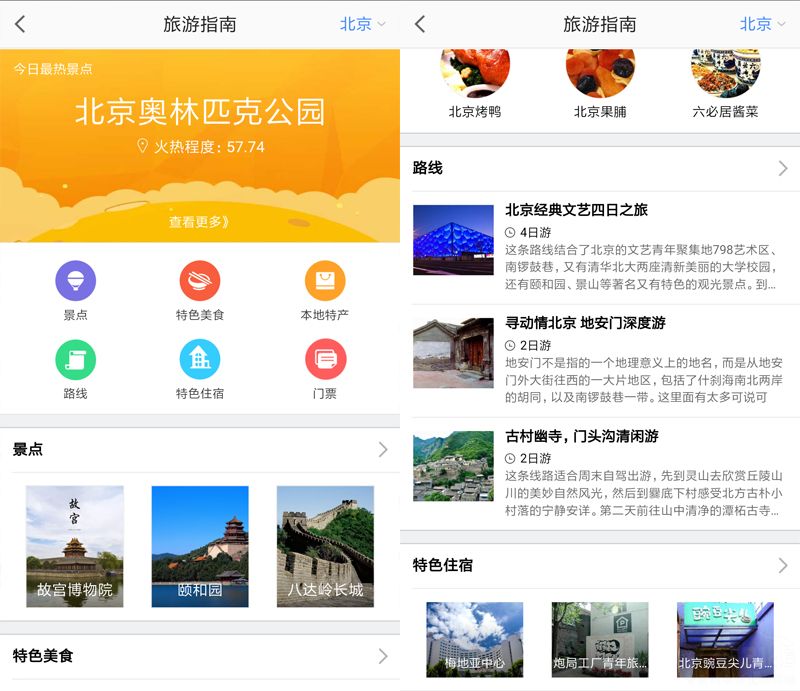Select the 景点 category icon

[75, 283]
